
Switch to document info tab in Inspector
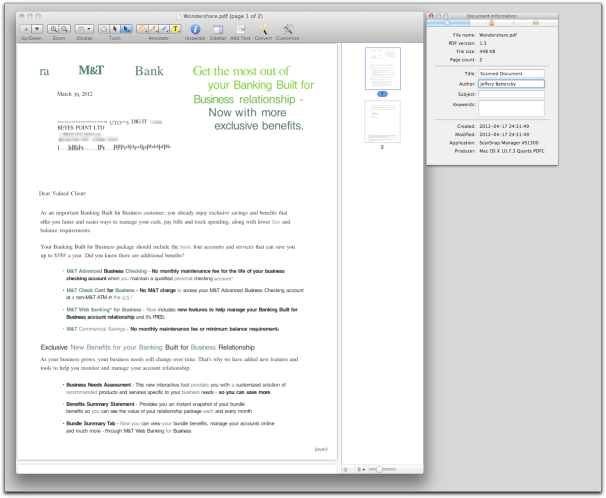click(448, 23)
